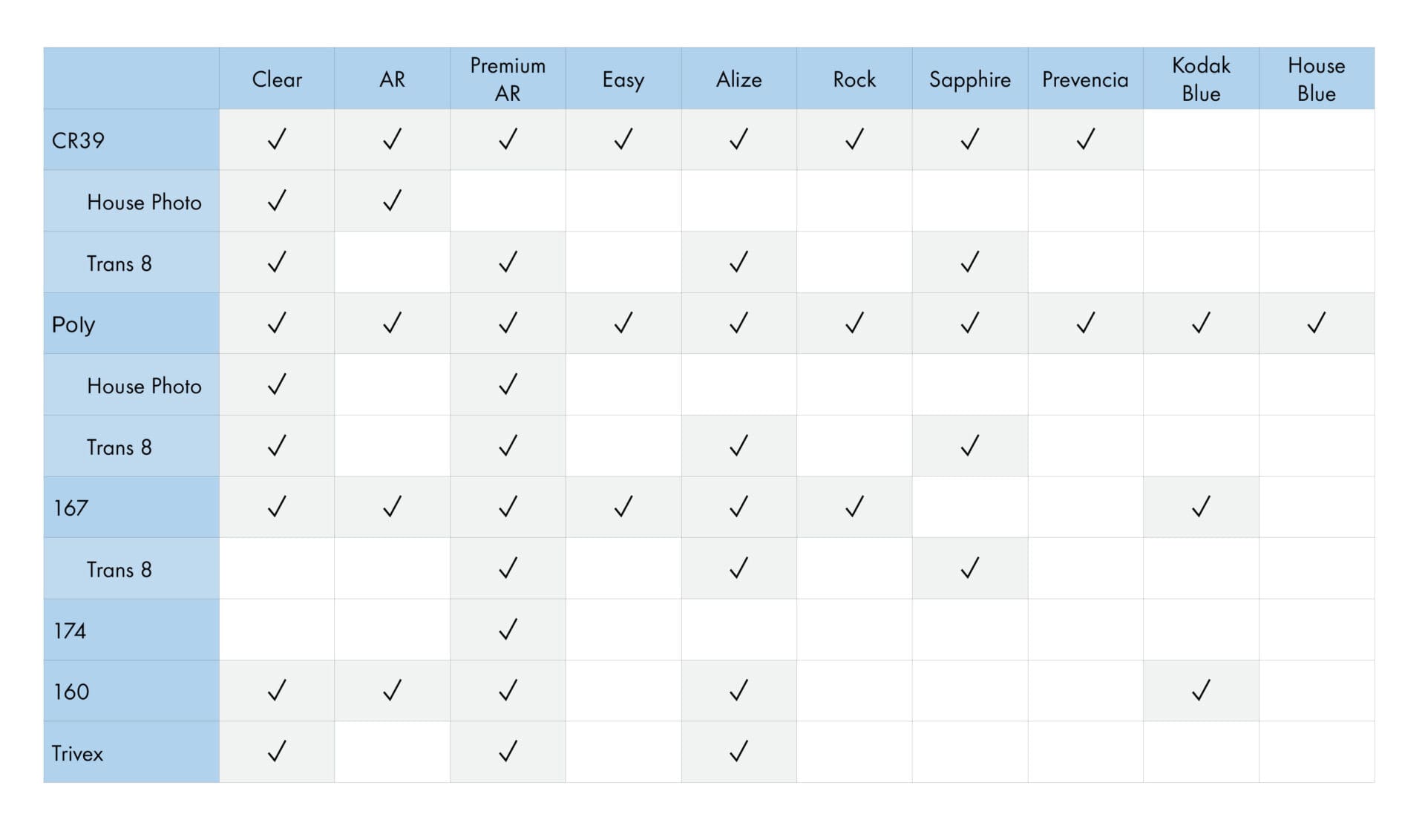Click the Trivex checkmark in the Alize column
This screenshot has height=840, width=1425.
tap(738, 752)
